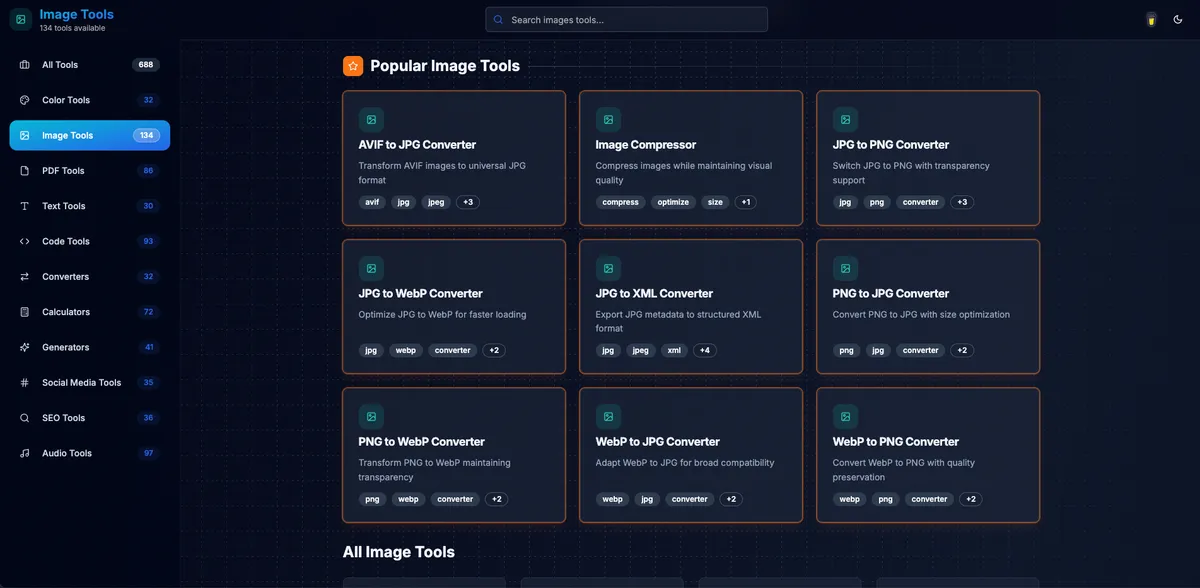This screenshot has width=1200, height=588.
Task: Go to the Text Tools category
Action: click(90, 206)
